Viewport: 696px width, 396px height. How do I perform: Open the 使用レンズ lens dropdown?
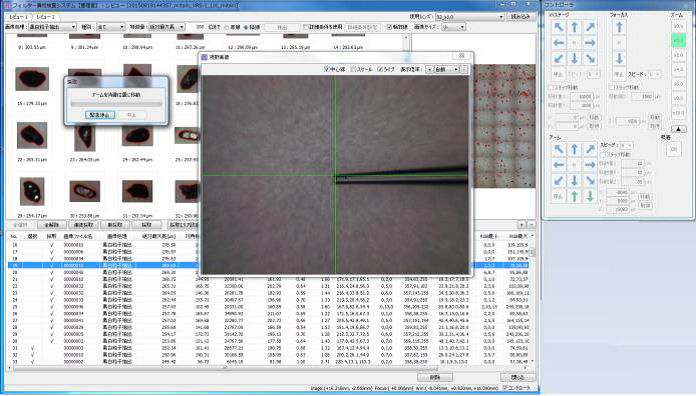point(470,16)
